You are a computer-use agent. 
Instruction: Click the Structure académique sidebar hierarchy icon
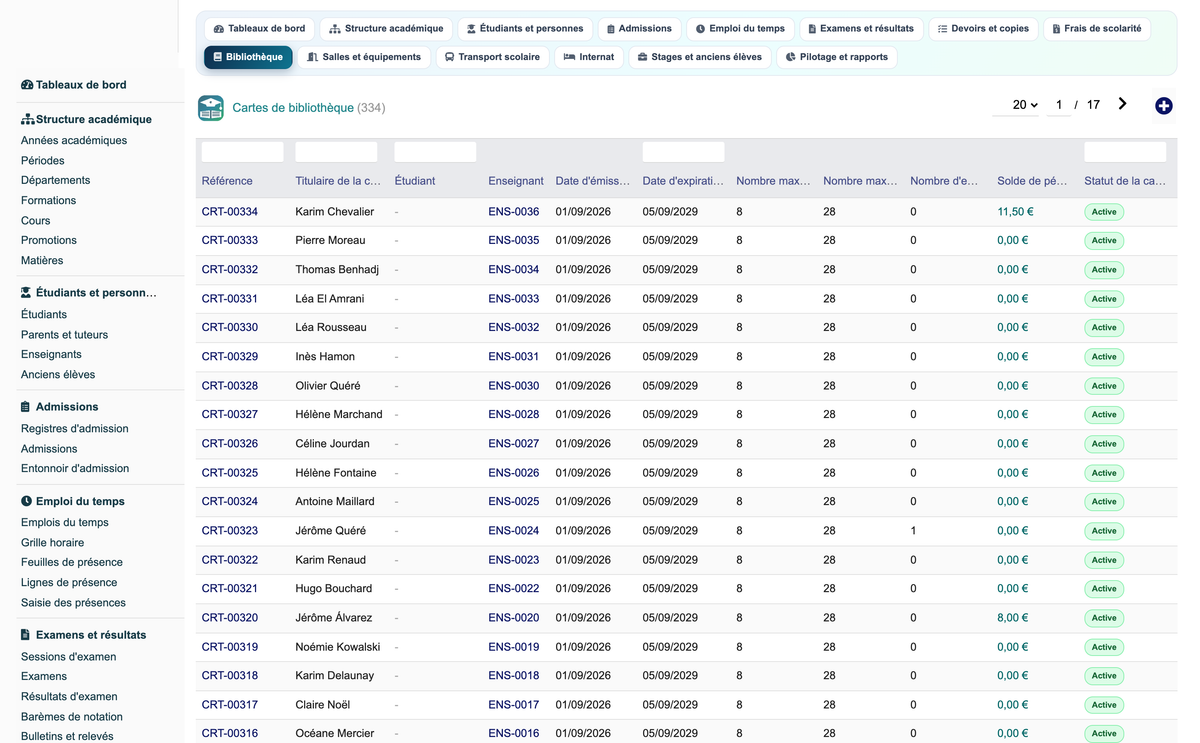coord(27,119)
